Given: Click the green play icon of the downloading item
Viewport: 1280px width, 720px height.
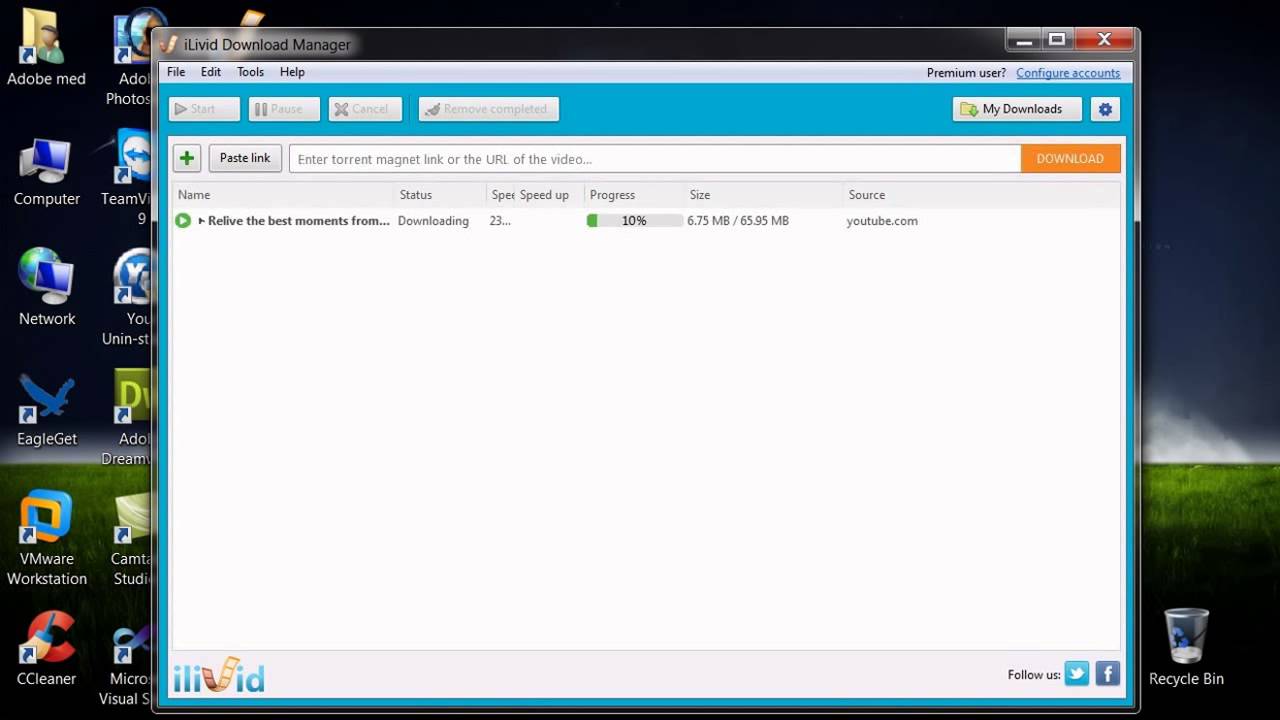Looking at the screenshot, I should coord(183,220).
